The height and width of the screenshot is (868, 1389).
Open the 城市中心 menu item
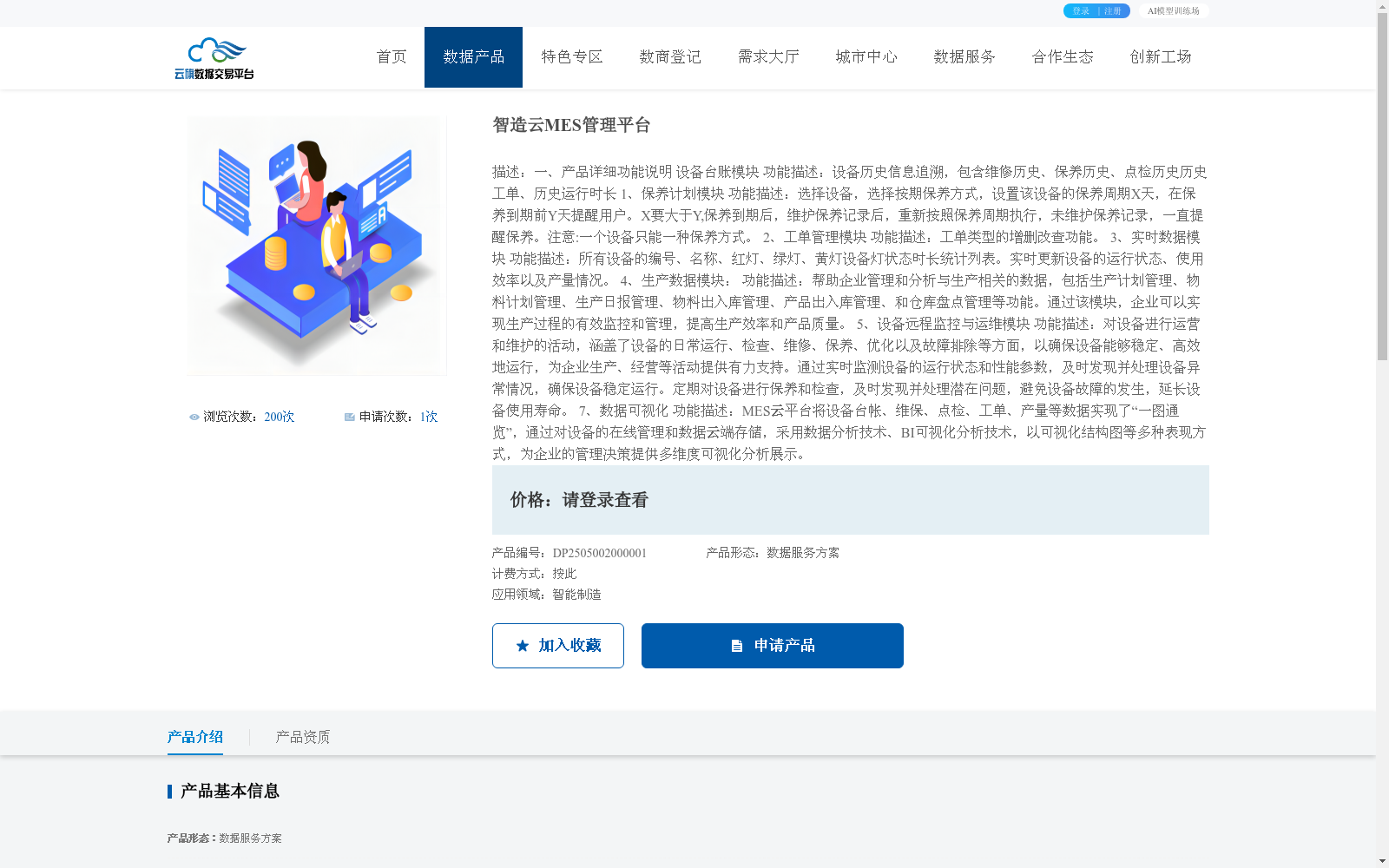[866, 57]
